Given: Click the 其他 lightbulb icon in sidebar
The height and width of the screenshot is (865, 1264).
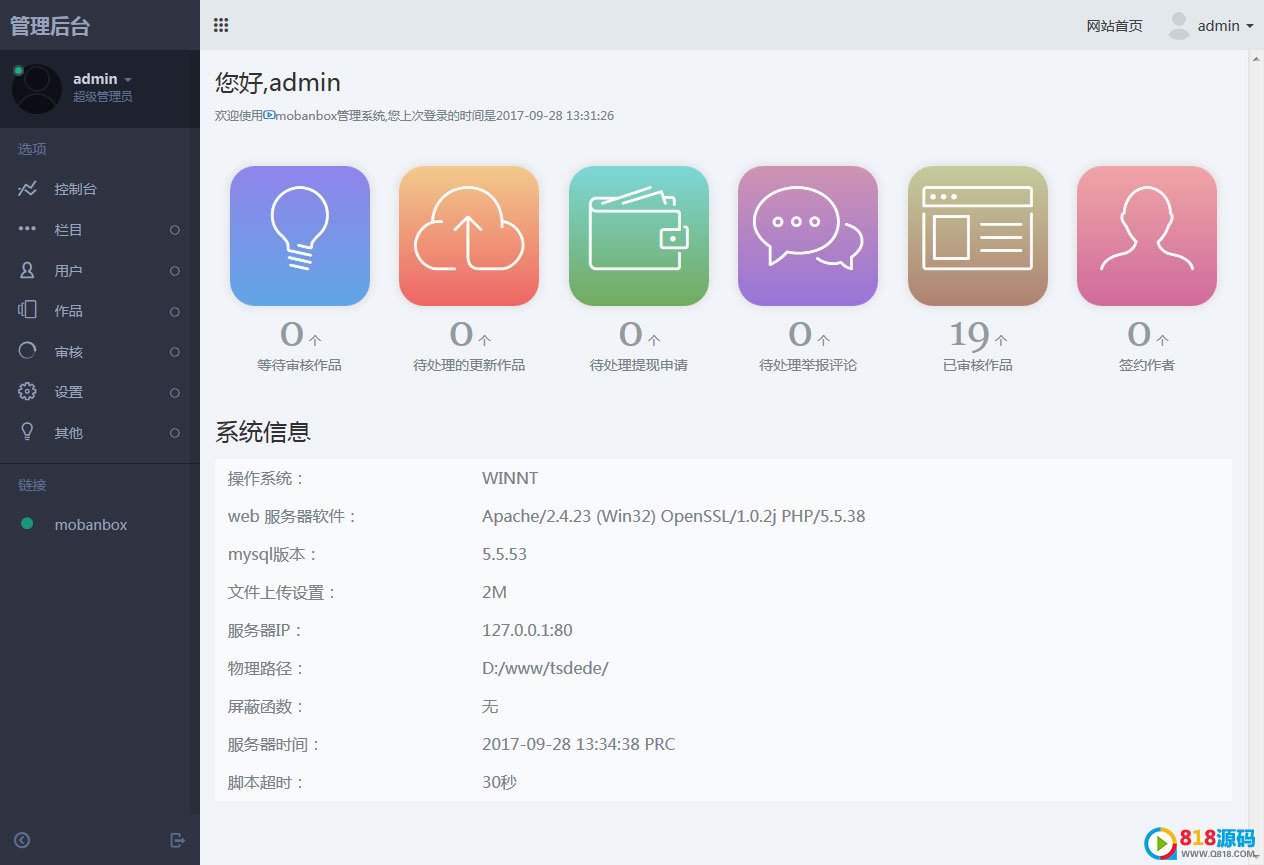Looking at the screenshot, I should click(28, 432).
